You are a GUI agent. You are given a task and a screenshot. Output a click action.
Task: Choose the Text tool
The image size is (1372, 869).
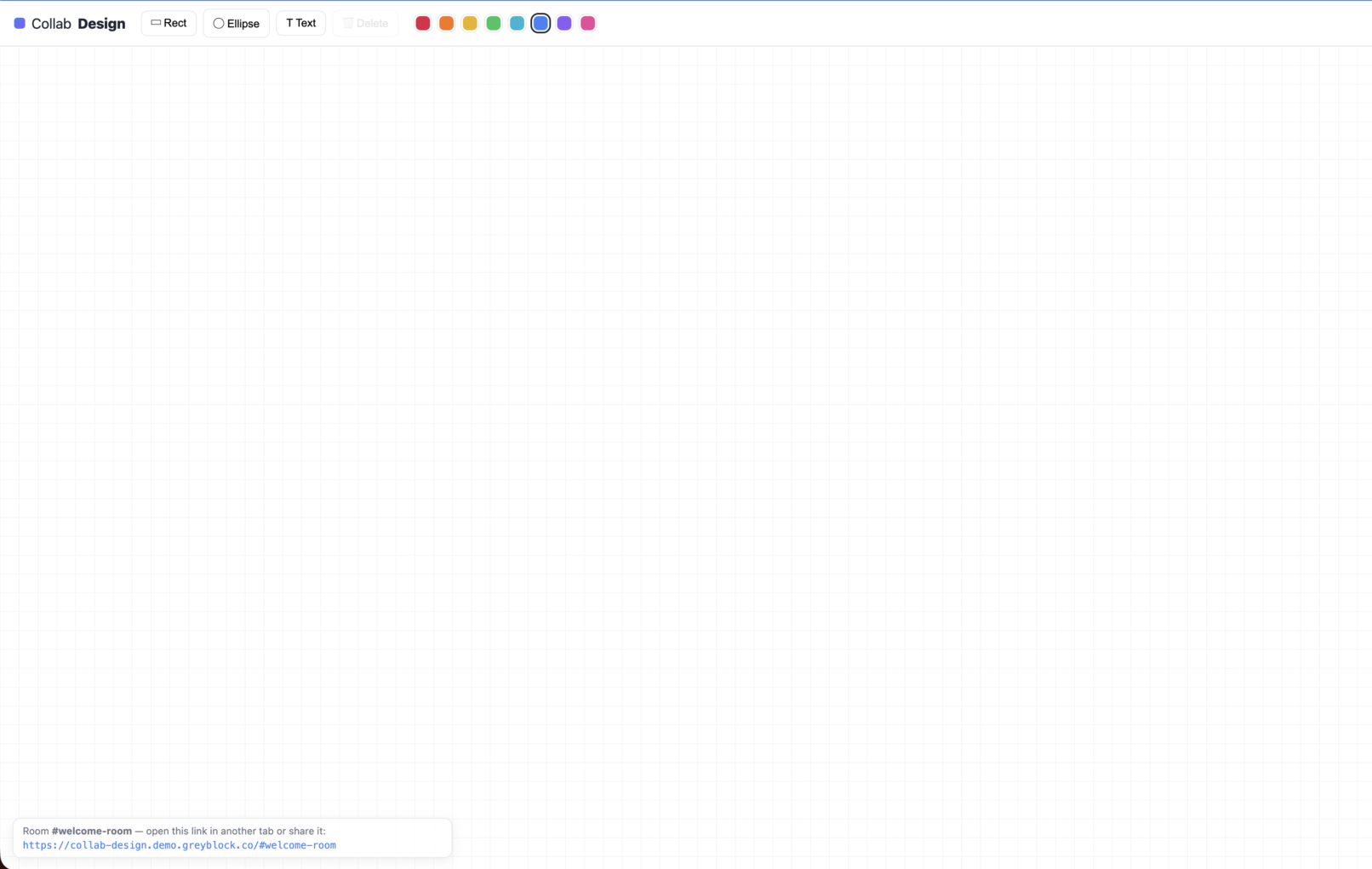pos(301,23)
